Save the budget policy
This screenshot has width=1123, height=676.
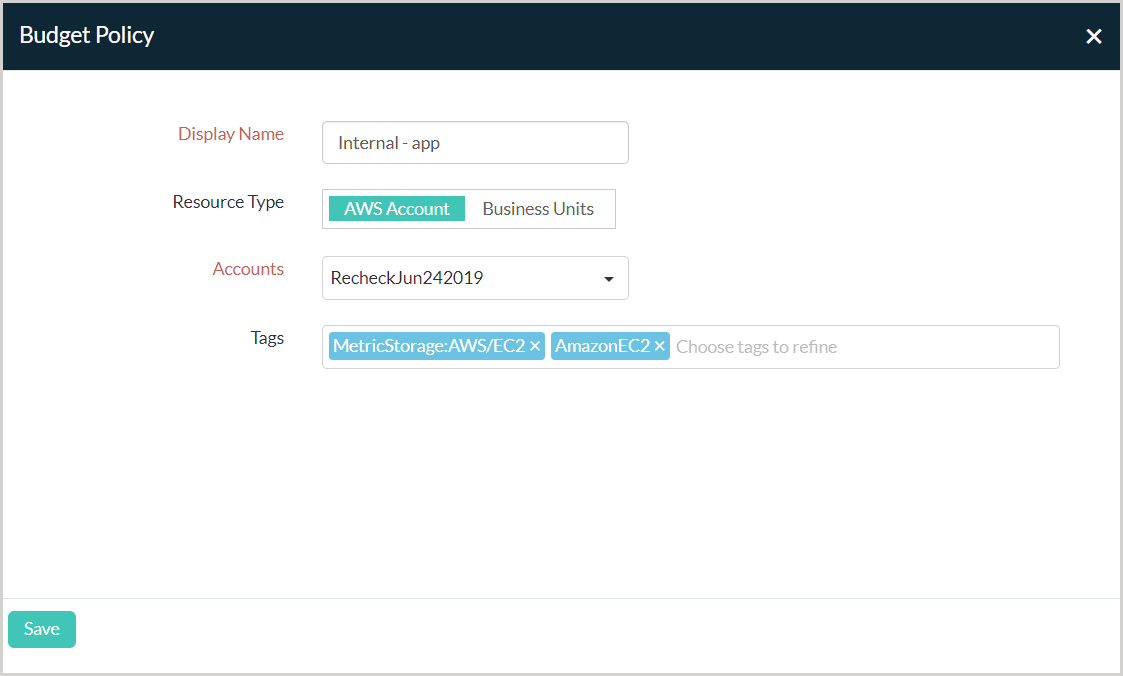41,629
